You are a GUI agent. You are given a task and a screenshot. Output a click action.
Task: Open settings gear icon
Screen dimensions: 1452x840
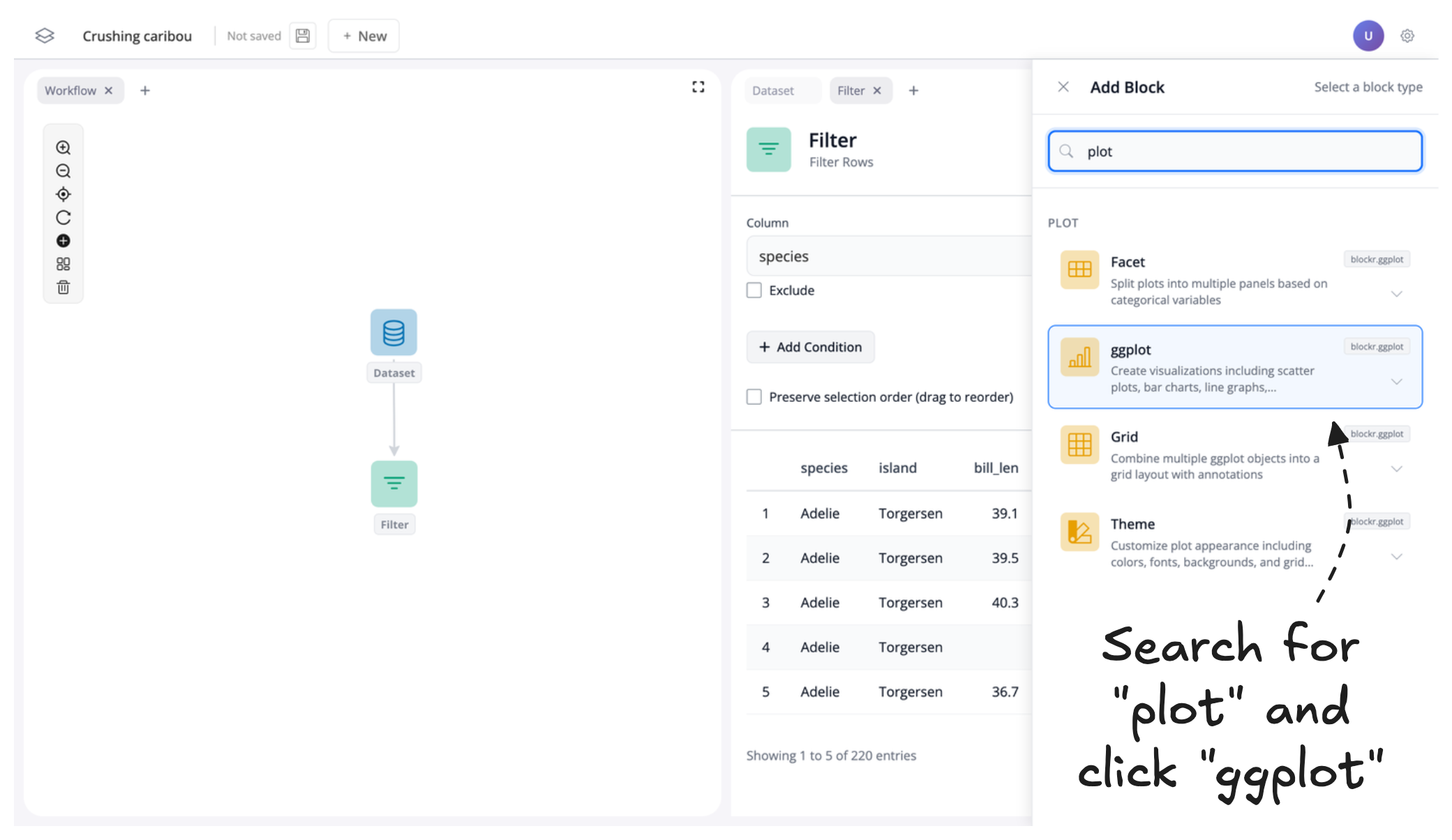coord(1407,36)
